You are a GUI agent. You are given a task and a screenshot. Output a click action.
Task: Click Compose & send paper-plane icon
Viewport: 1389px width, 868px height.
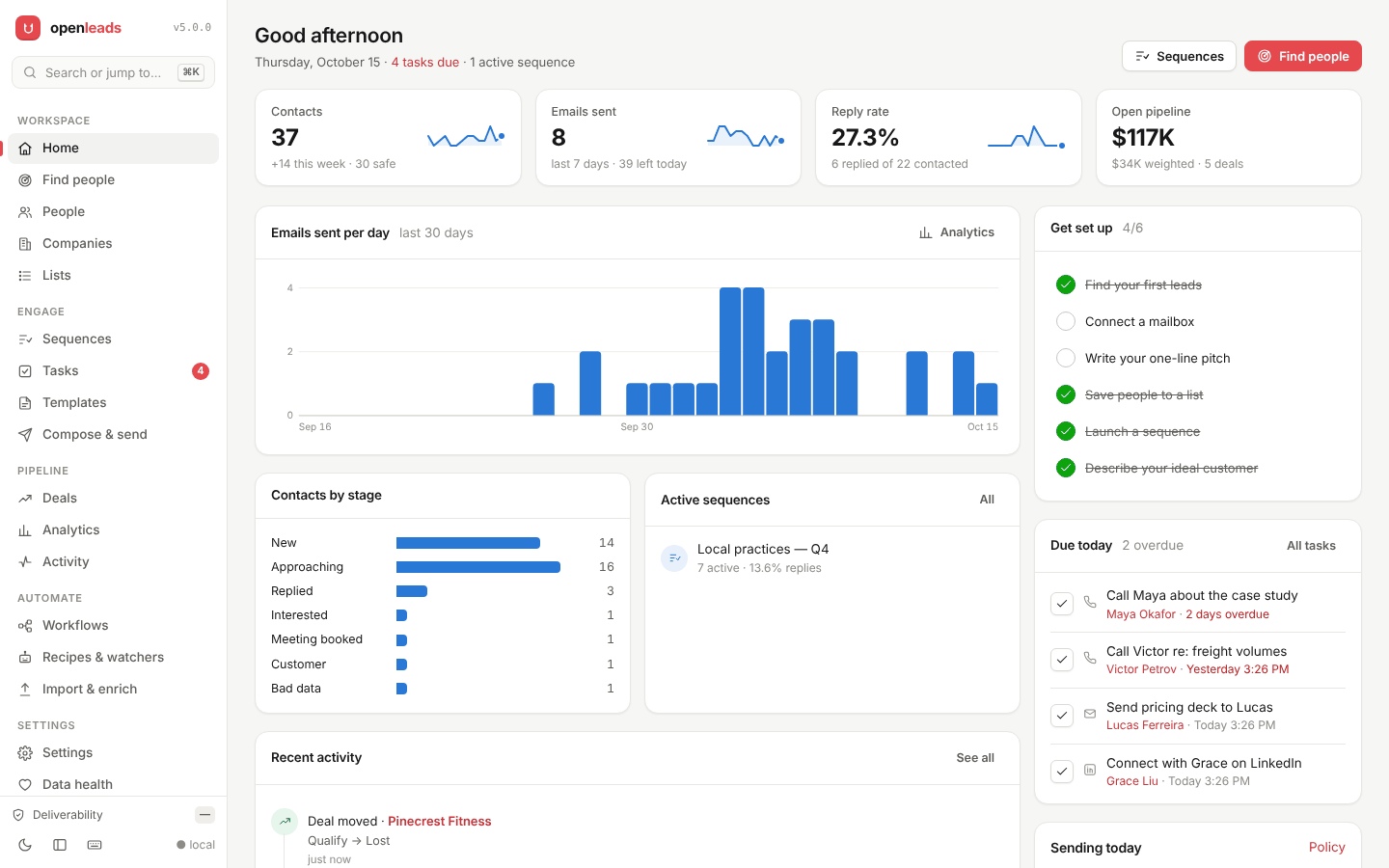click(25, 435)
